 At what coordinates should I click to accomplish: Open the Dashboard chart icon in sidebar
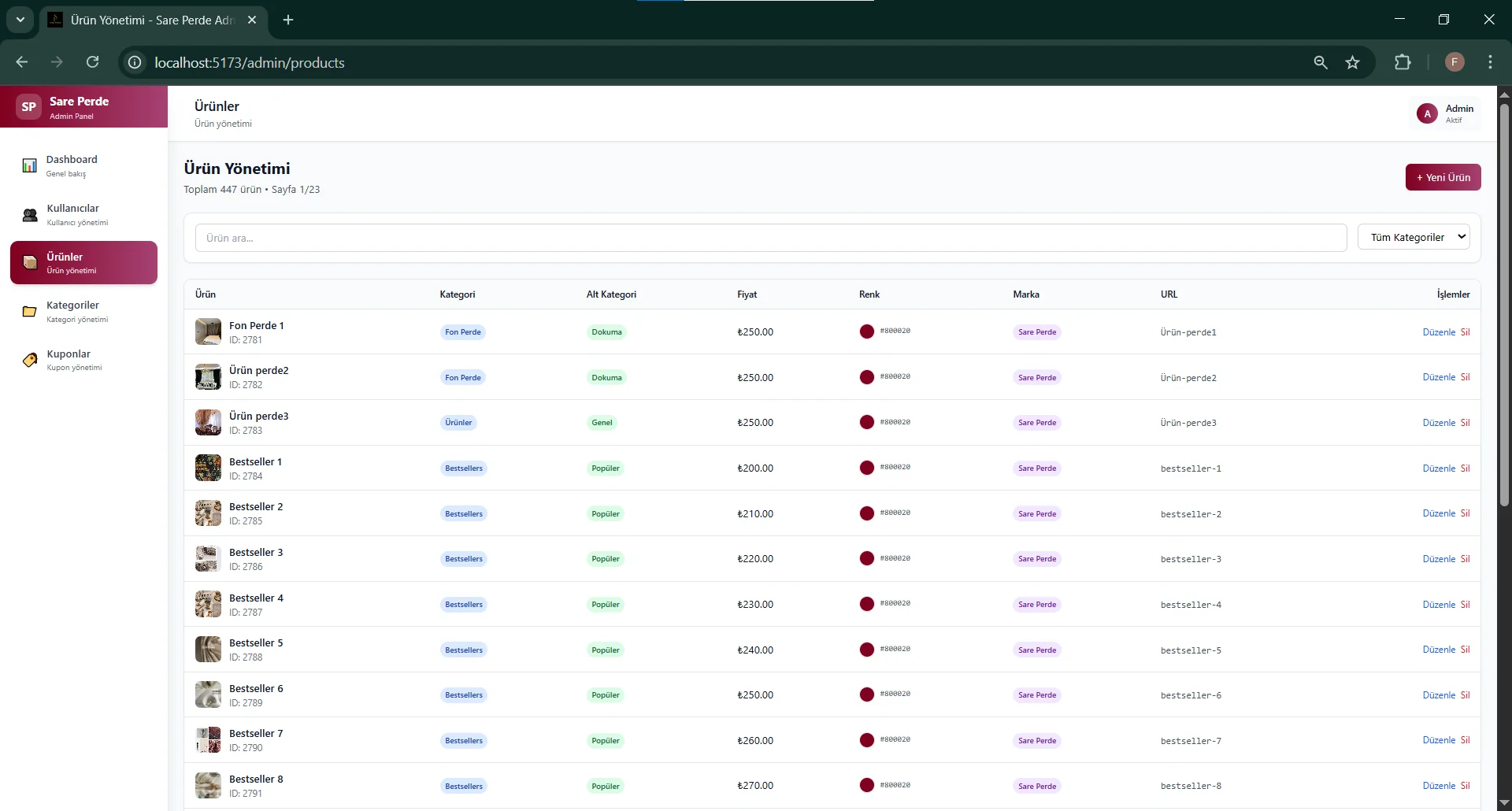(29, 165)
